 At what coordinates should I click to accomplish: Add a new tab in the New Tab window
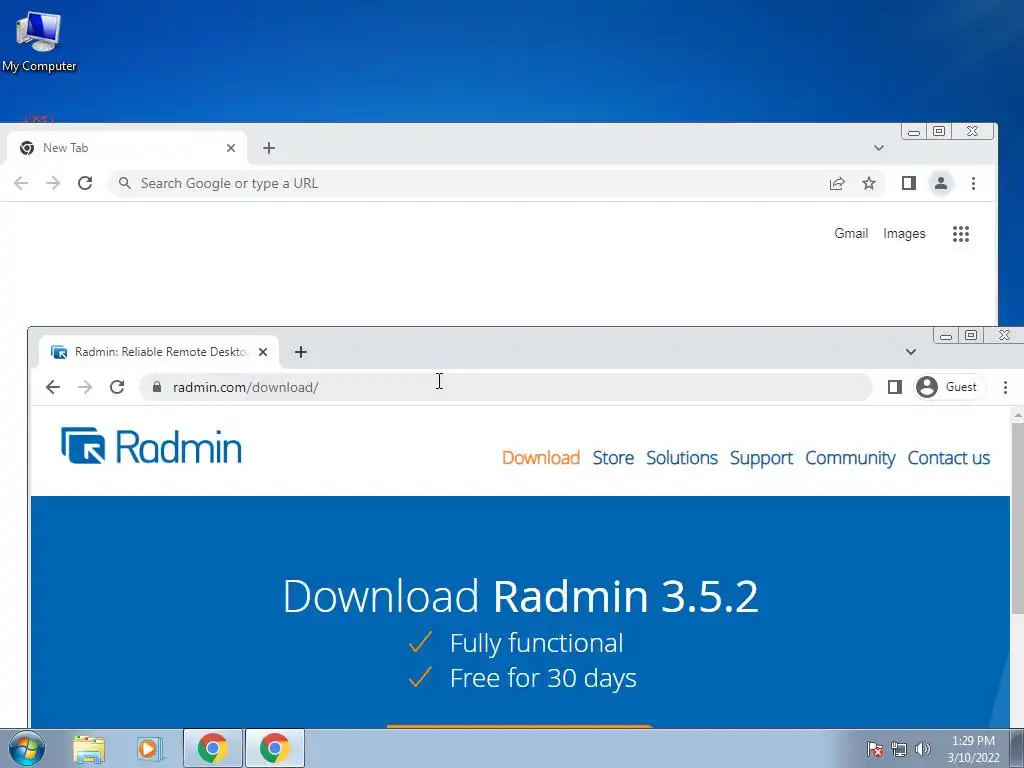268,148
